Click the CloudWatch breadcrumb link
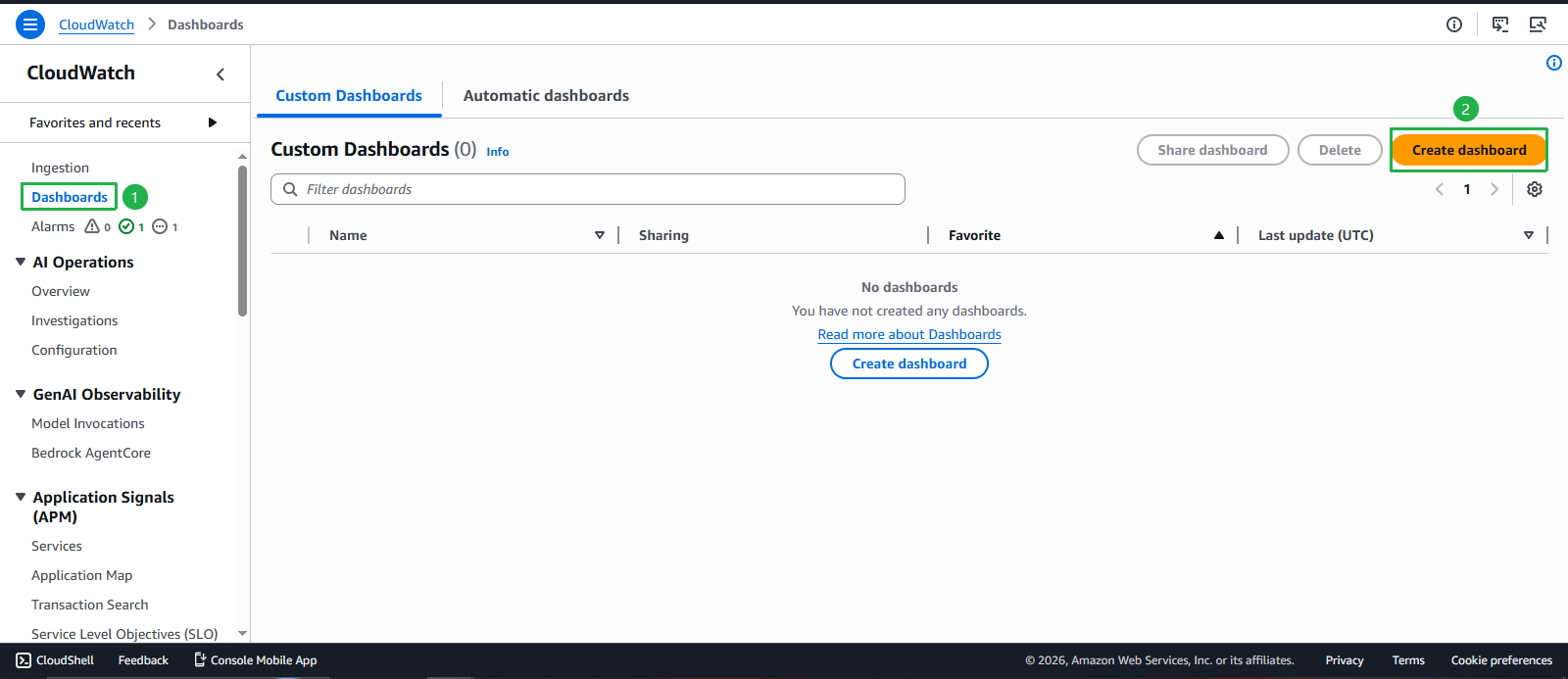This screenshot has width=1568, height=679. click(x=96, y=24)
